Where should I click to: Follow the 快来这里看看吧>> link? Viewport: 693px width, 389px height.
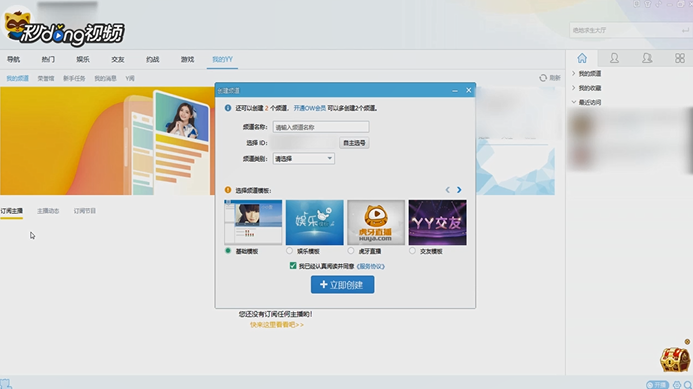click(x=277, y=324)
